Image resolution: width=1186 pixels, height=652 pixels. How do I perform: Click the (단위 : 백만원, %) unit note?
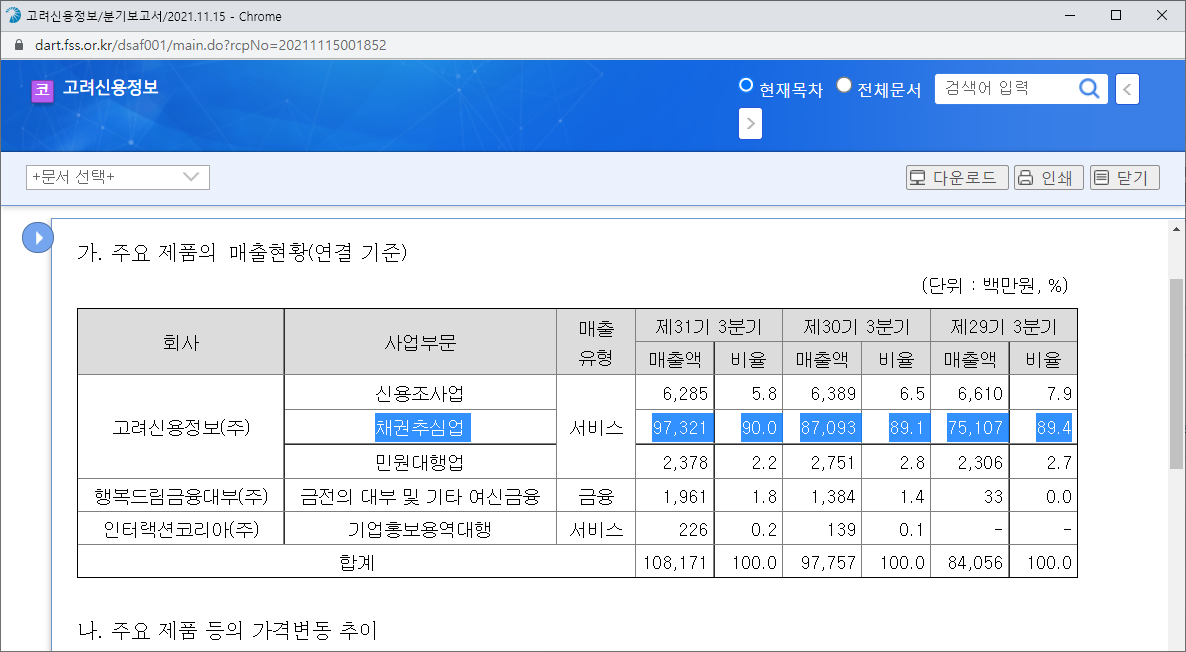995,285
